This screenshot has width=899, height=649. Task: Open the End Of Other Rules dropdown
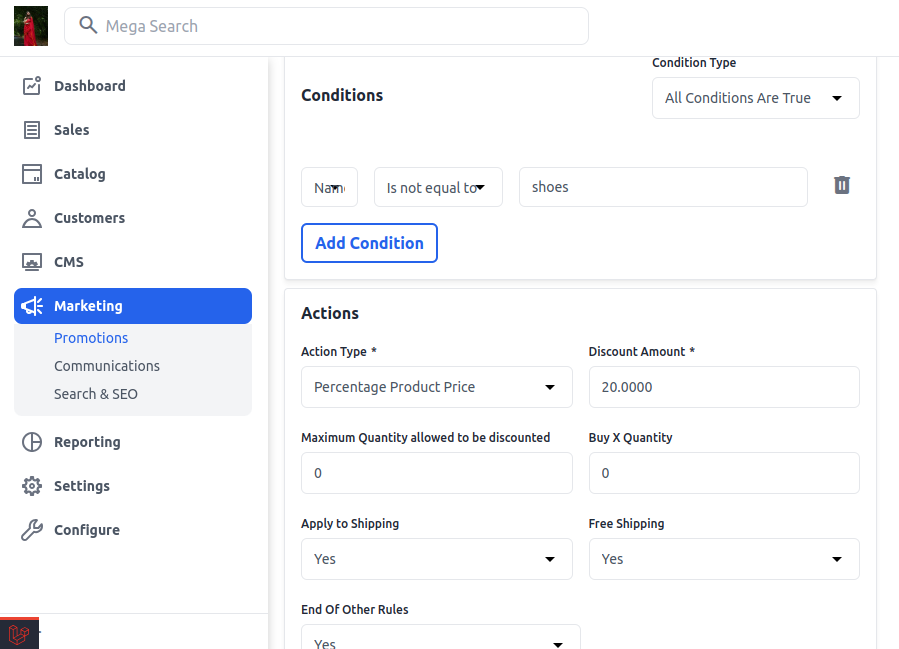click(440, 638)
